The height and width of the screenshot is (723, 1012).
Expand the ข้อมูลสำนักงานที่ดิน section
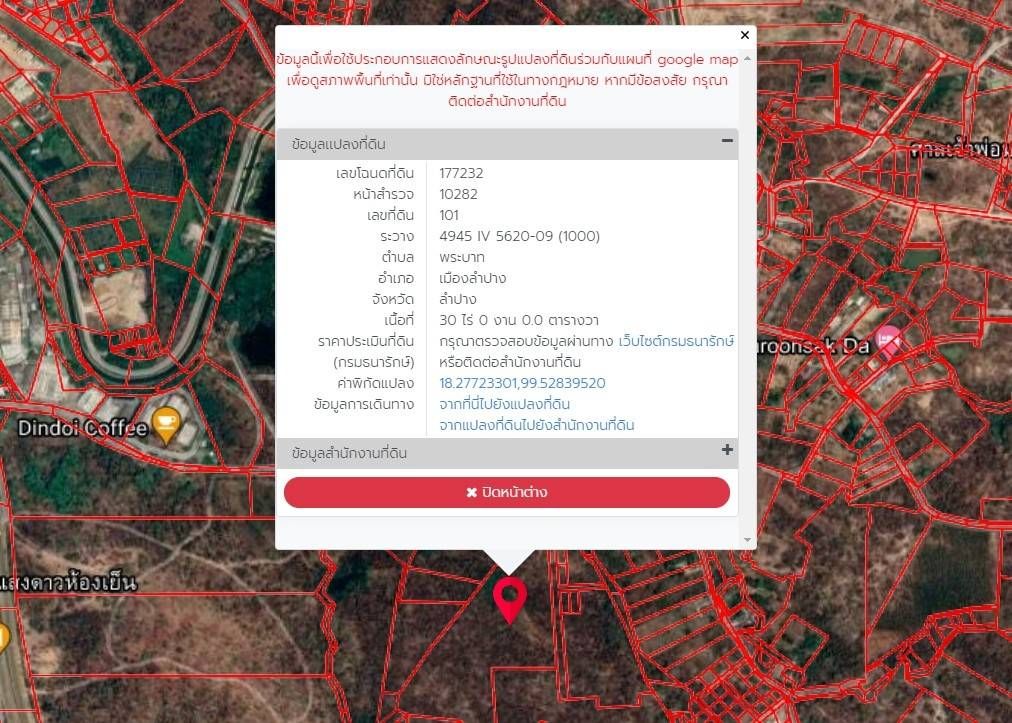pyautogui.click(x=727, y=450)
